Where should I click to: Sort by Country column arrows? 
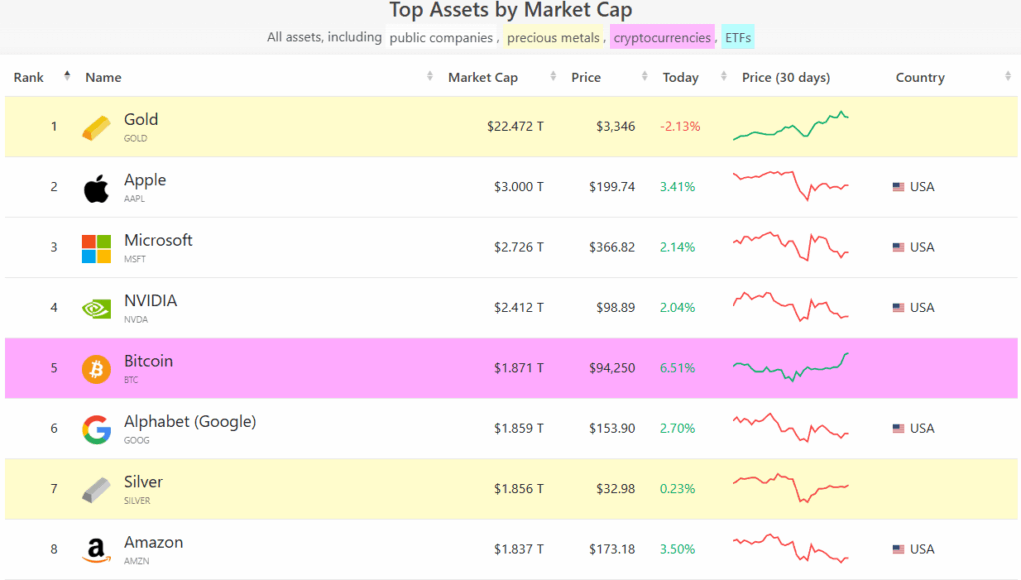coord(1008,76)
